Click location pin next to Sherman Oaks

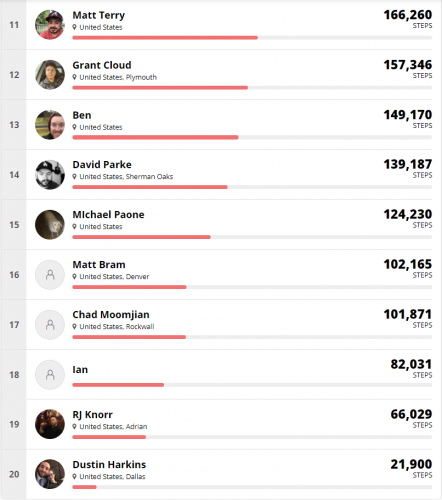pyautogui.click(x=75, y=176)
